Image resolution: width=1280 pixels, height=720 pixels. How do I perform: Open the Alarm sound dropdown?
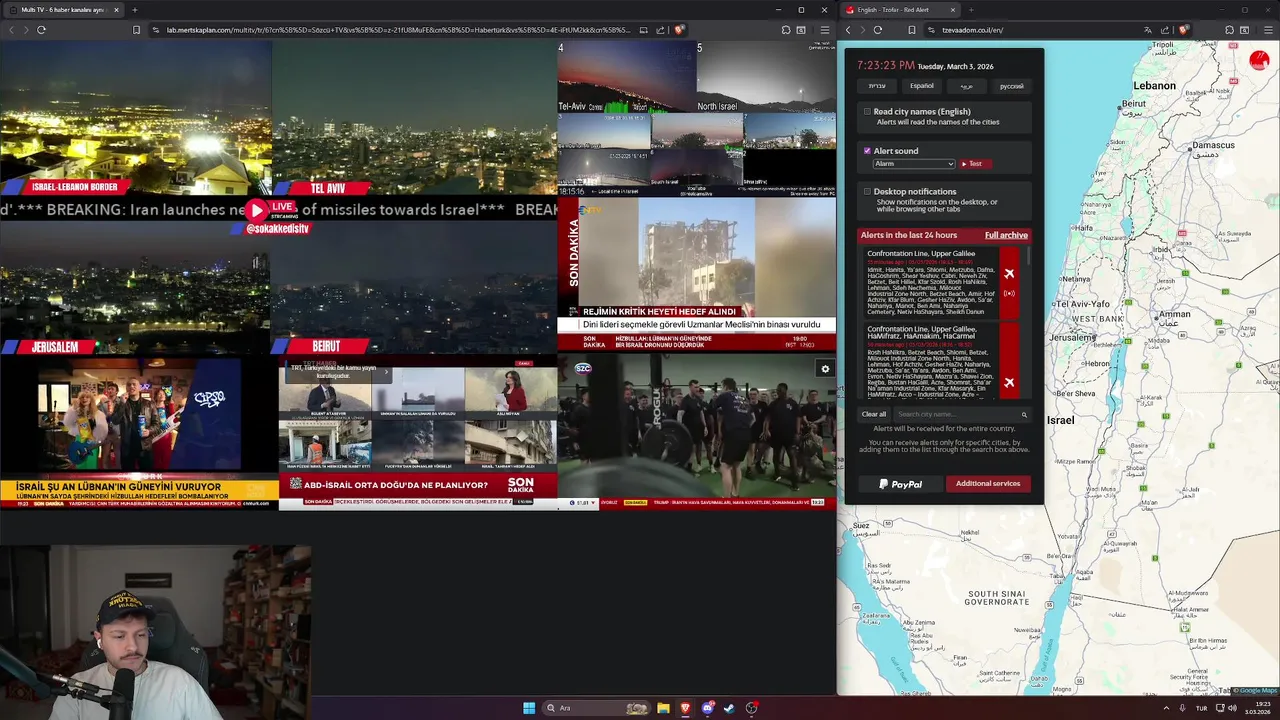click(x=914, y=164)
